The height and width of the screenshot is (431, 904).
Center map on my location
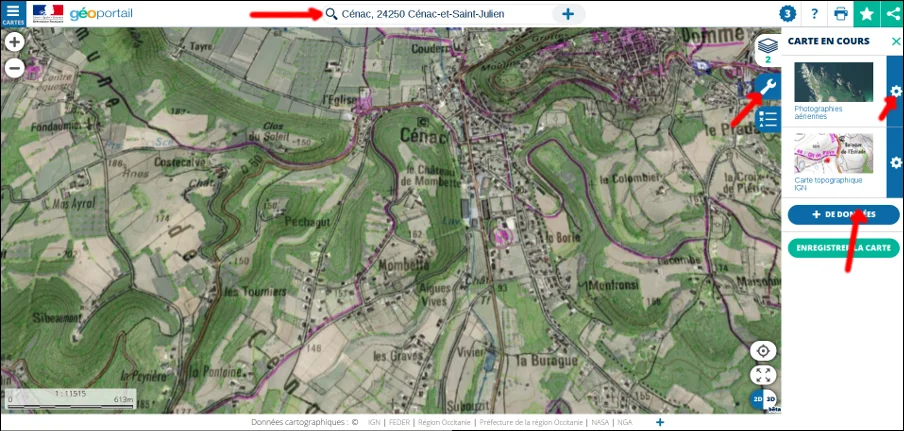pyautogui.click(x=763, y=351)
